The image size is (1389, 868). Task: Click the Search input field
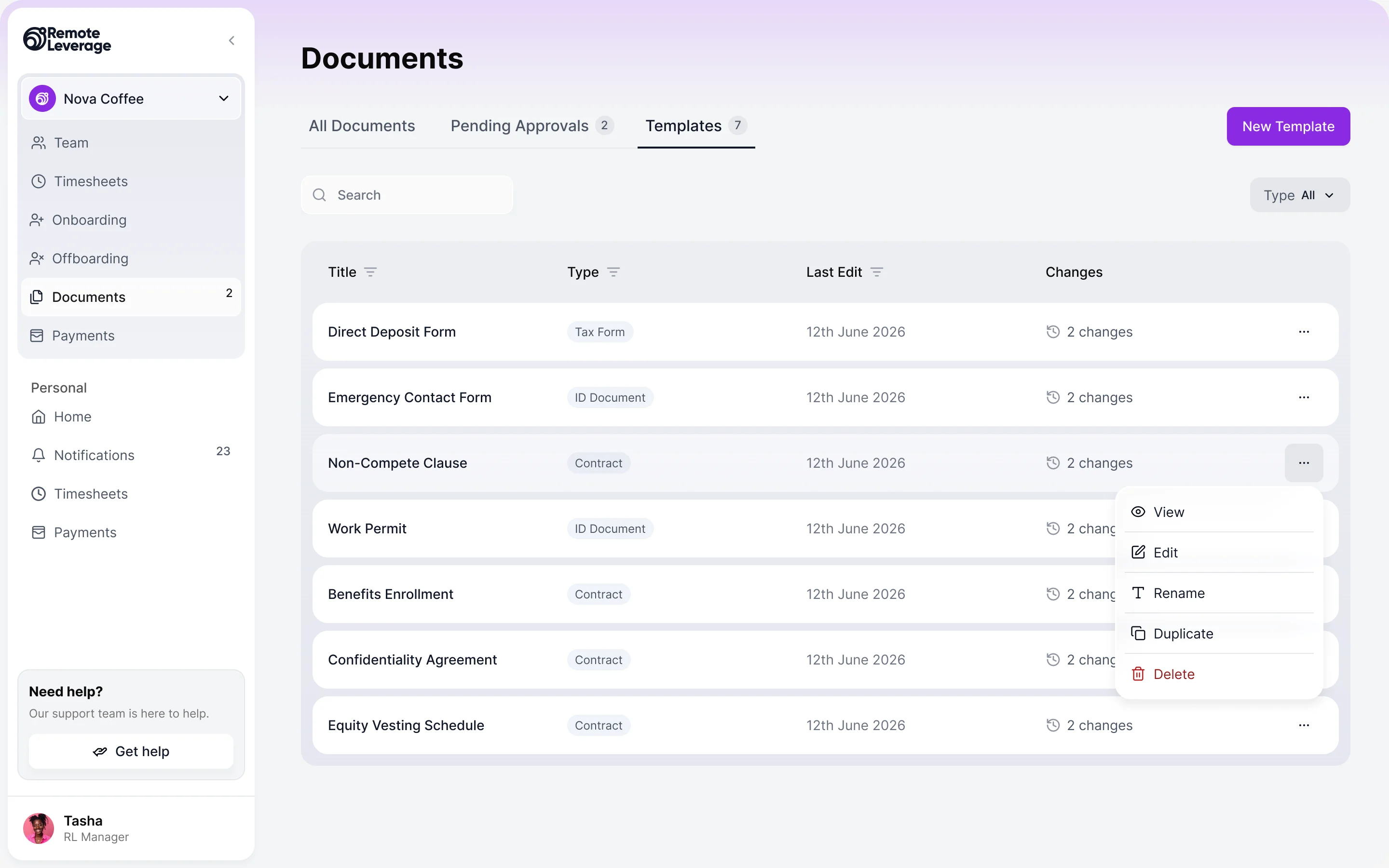[407, 195]
